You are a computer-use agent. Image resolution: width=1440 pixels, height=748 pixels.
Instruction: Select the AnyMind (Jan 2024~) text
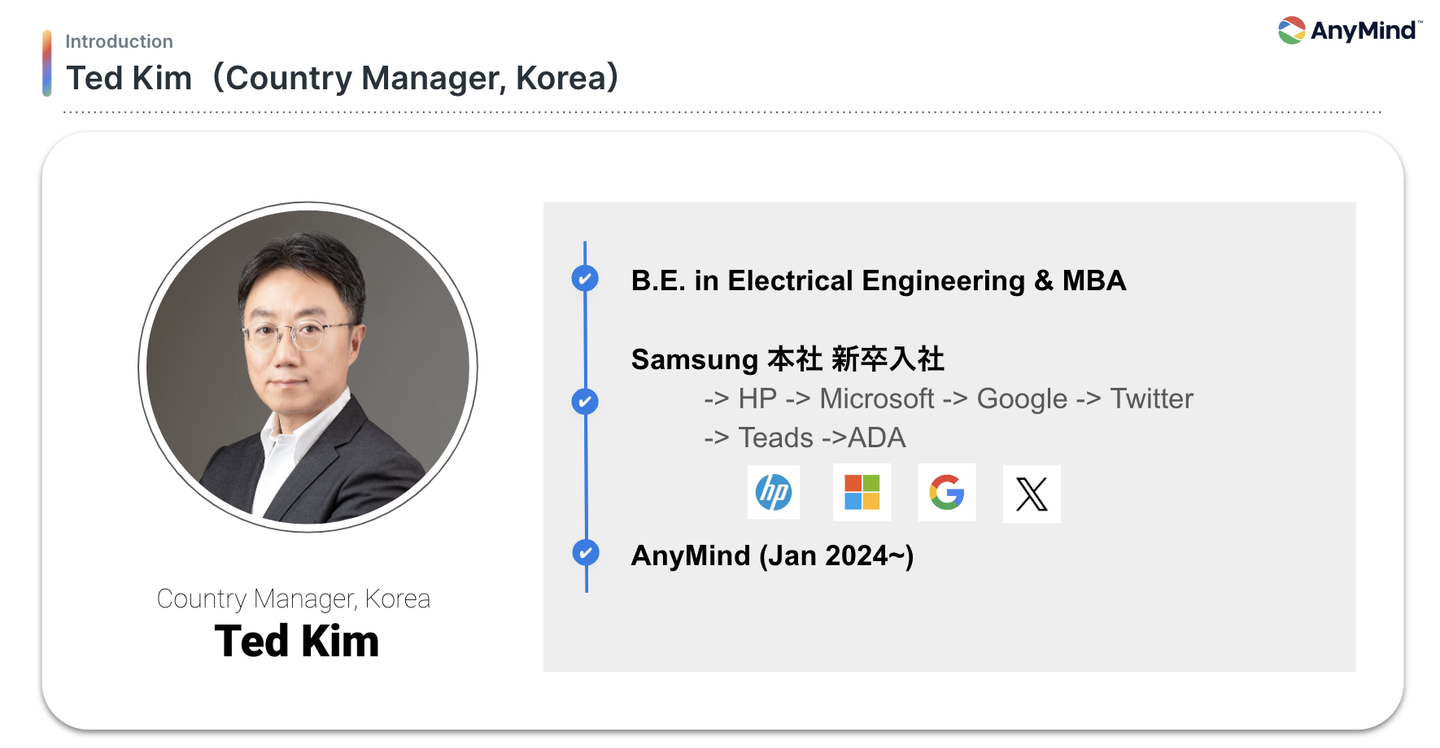[x=772, y=555]
